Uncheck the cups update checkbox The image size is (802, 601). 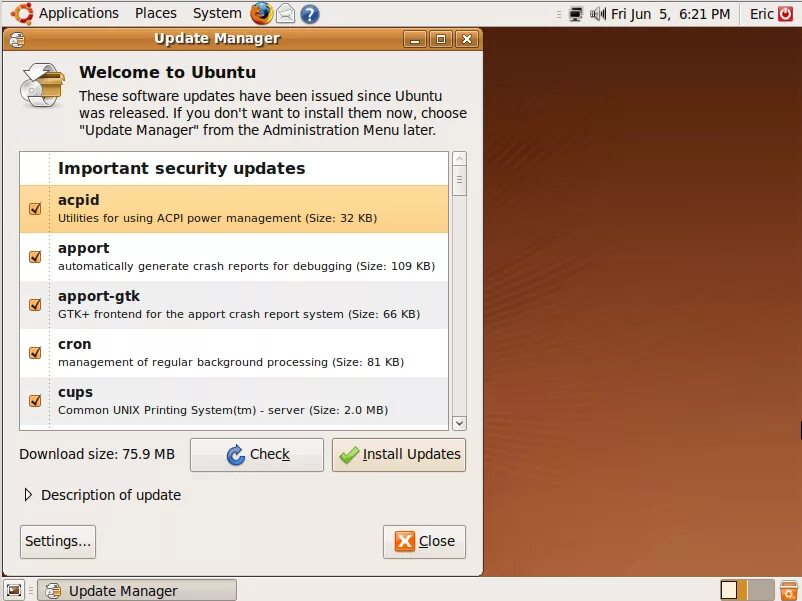(35, 400)
